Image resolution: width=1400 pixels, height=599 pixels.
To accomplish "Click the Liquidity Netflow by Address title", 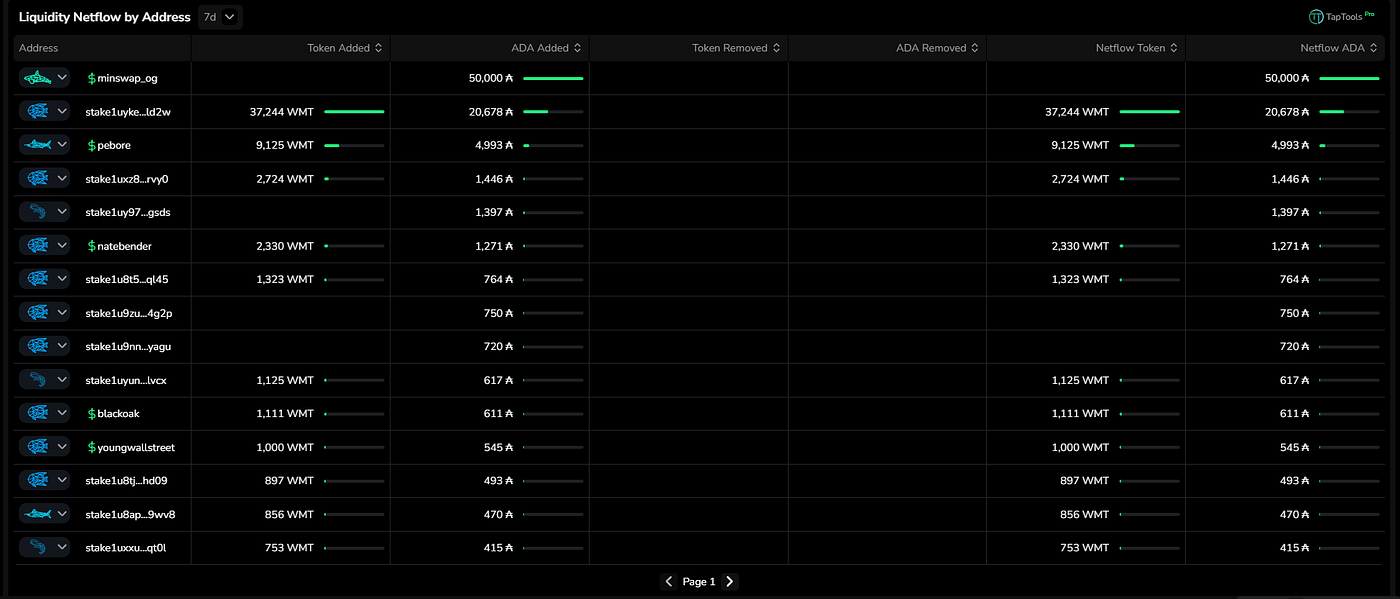I will [105, 17].
